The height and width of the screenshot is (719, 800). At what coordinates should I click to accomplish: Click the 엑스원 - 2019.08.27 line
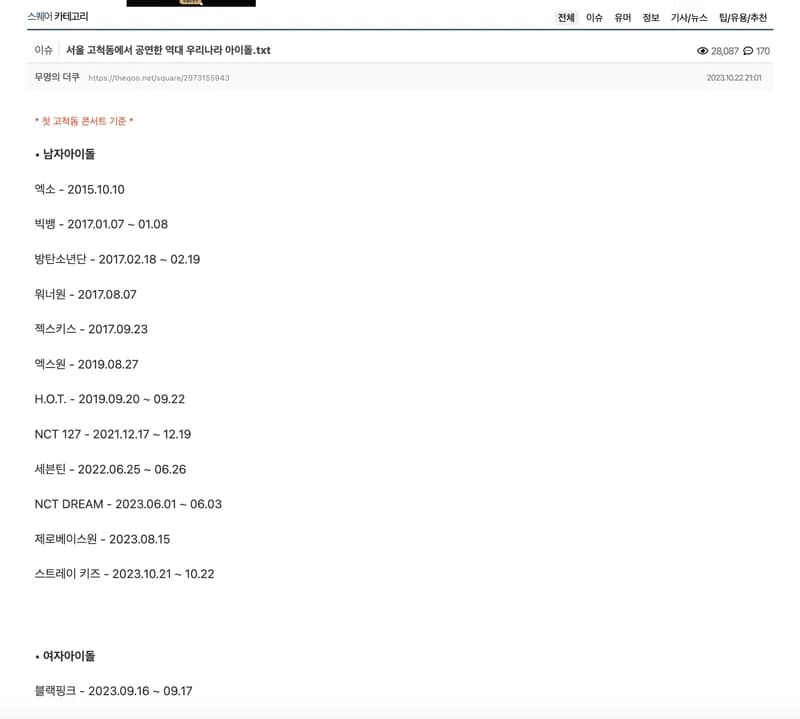click(86, 364)
